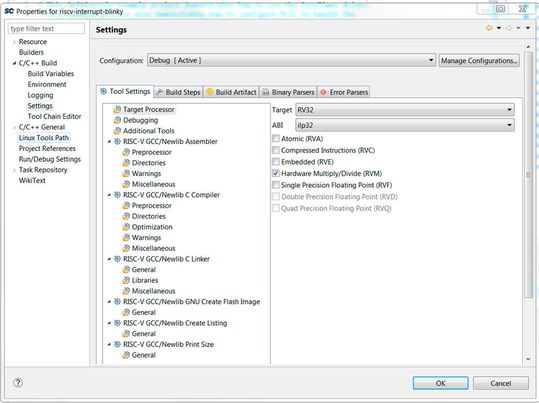This screenshot has width=539, height=403.
Task: Click the Build Artifact tab icon
Action: click(209, 92)
